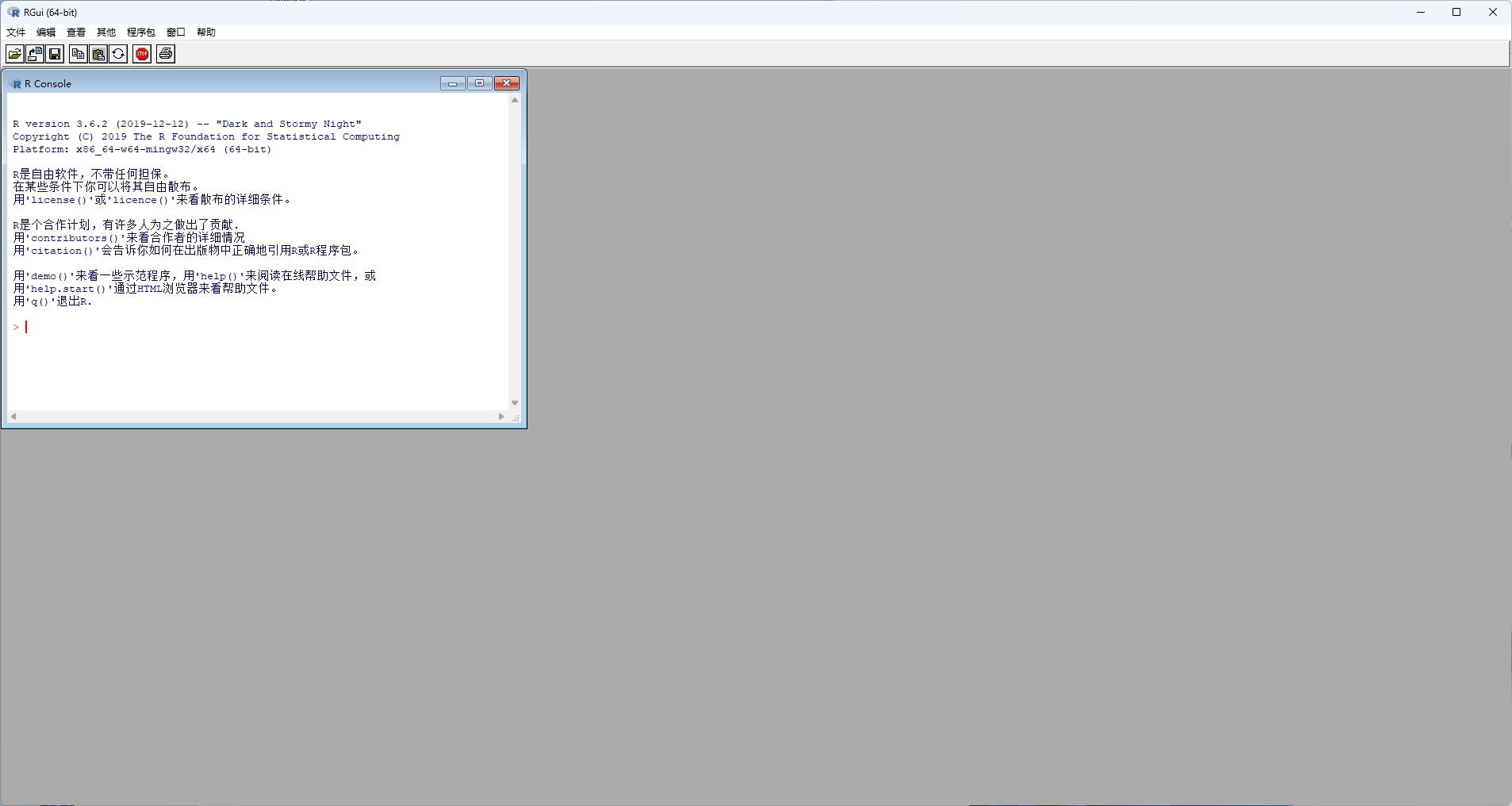Maximize the RGui main window
This screenshot has height=806, width=1512.
(1456, 12)
